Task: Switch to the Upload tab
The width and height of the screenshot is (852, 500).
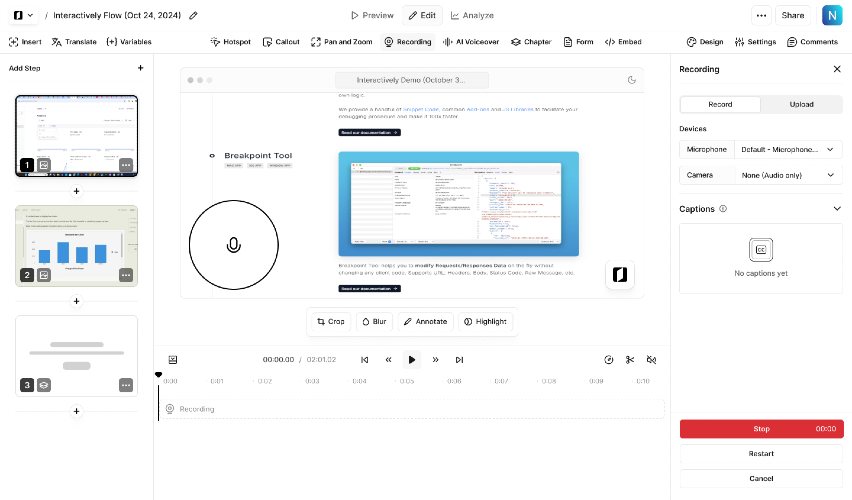Action: [801, 104]
